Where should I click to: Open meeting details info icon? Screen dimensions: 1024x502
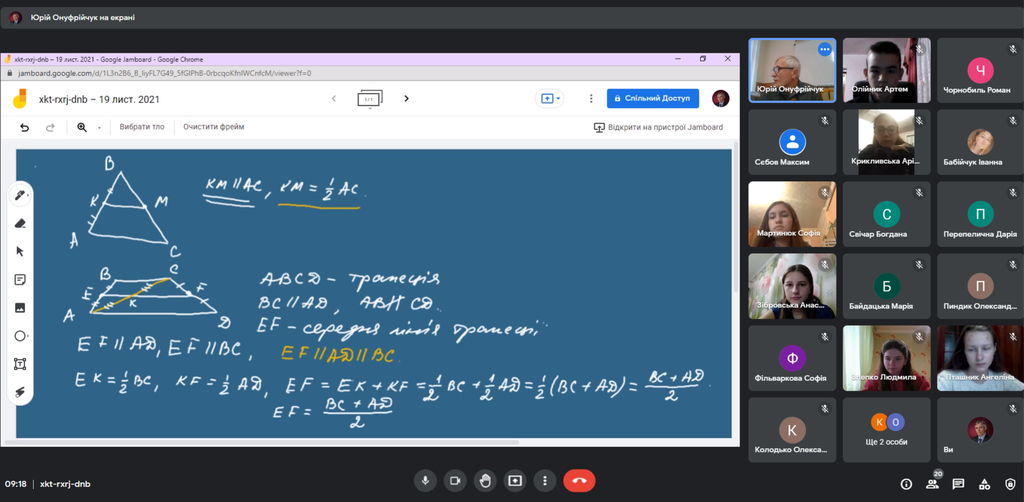pyautogui.click(x=906, y=484)
